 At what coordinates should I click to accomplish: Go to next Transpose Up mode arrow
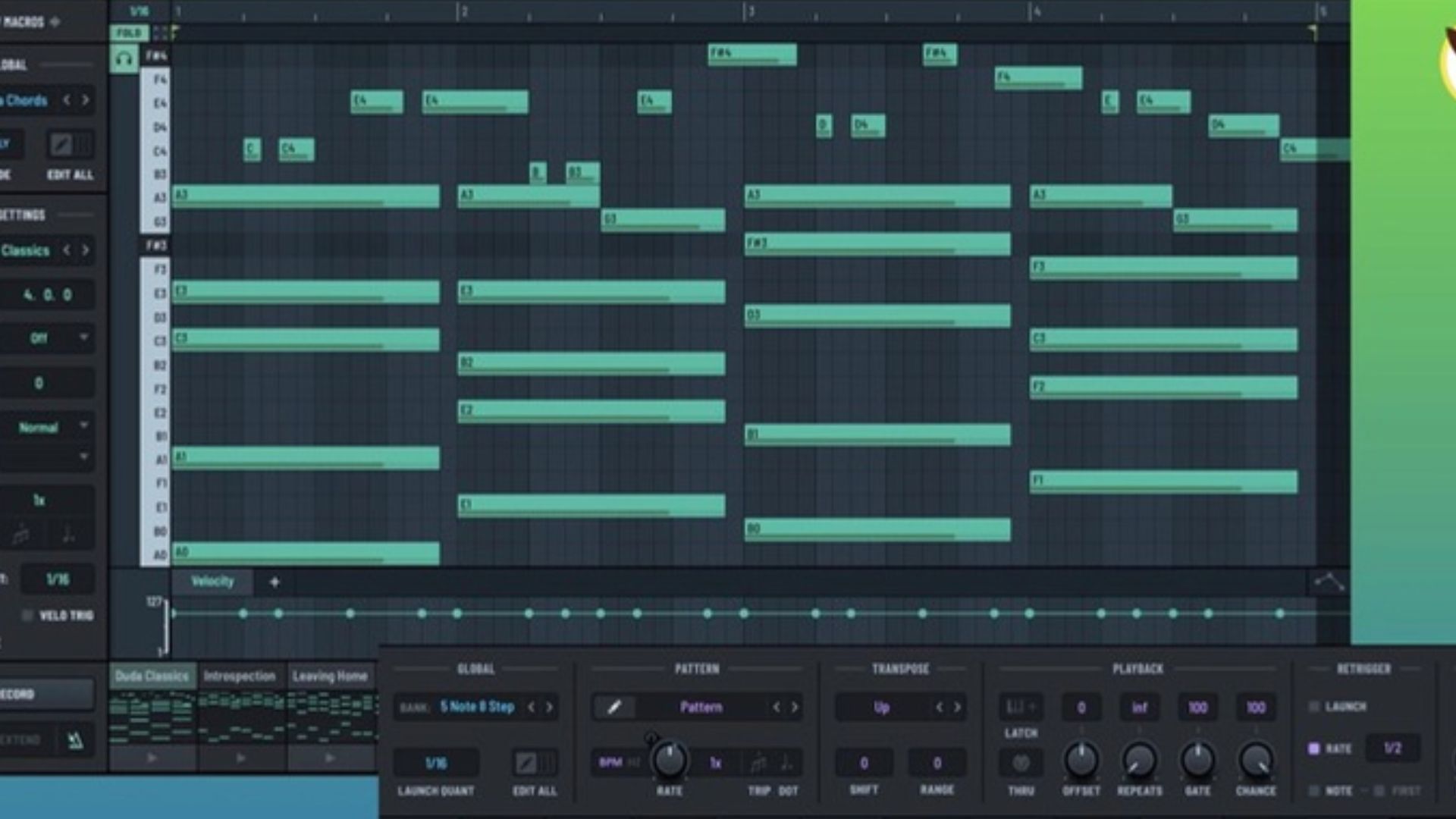pos(958,707)
